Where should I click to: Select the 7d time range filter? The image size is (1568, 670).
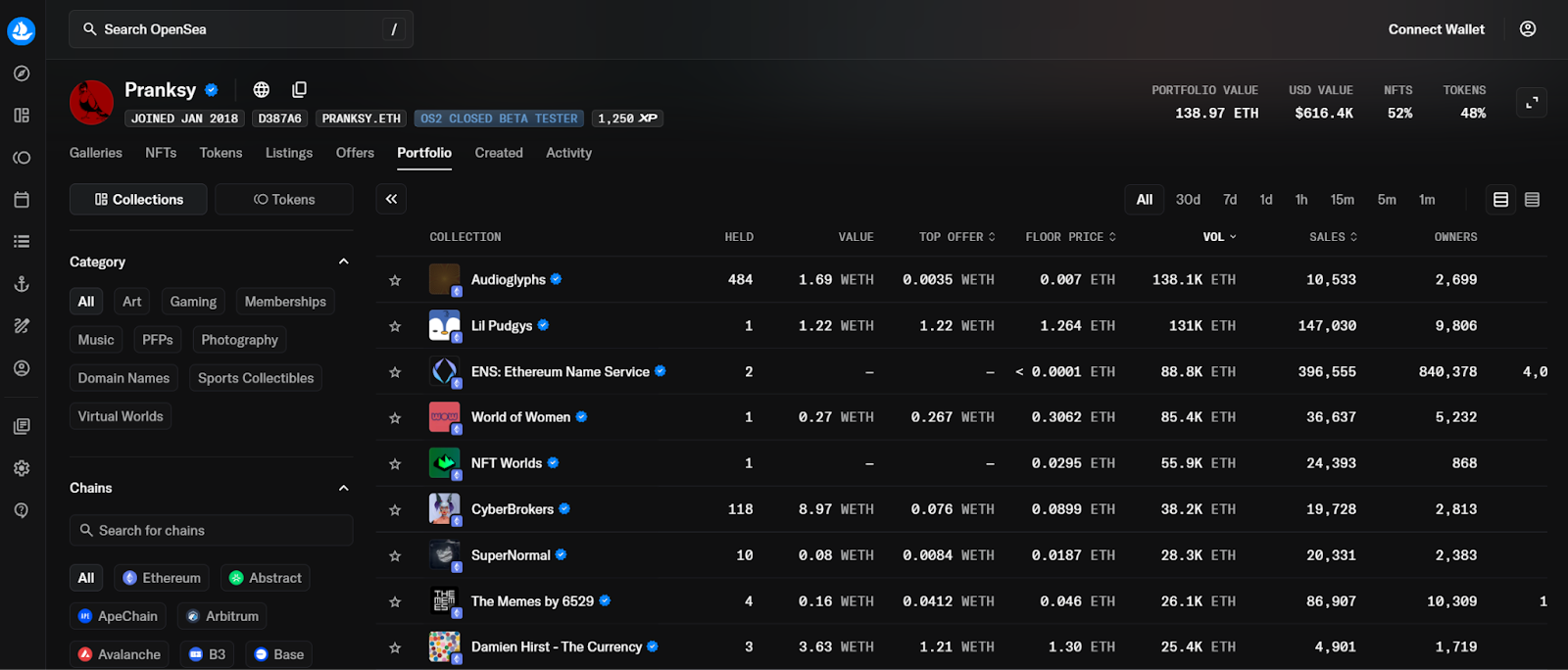pyautogui.click(x=1229, y=200)
